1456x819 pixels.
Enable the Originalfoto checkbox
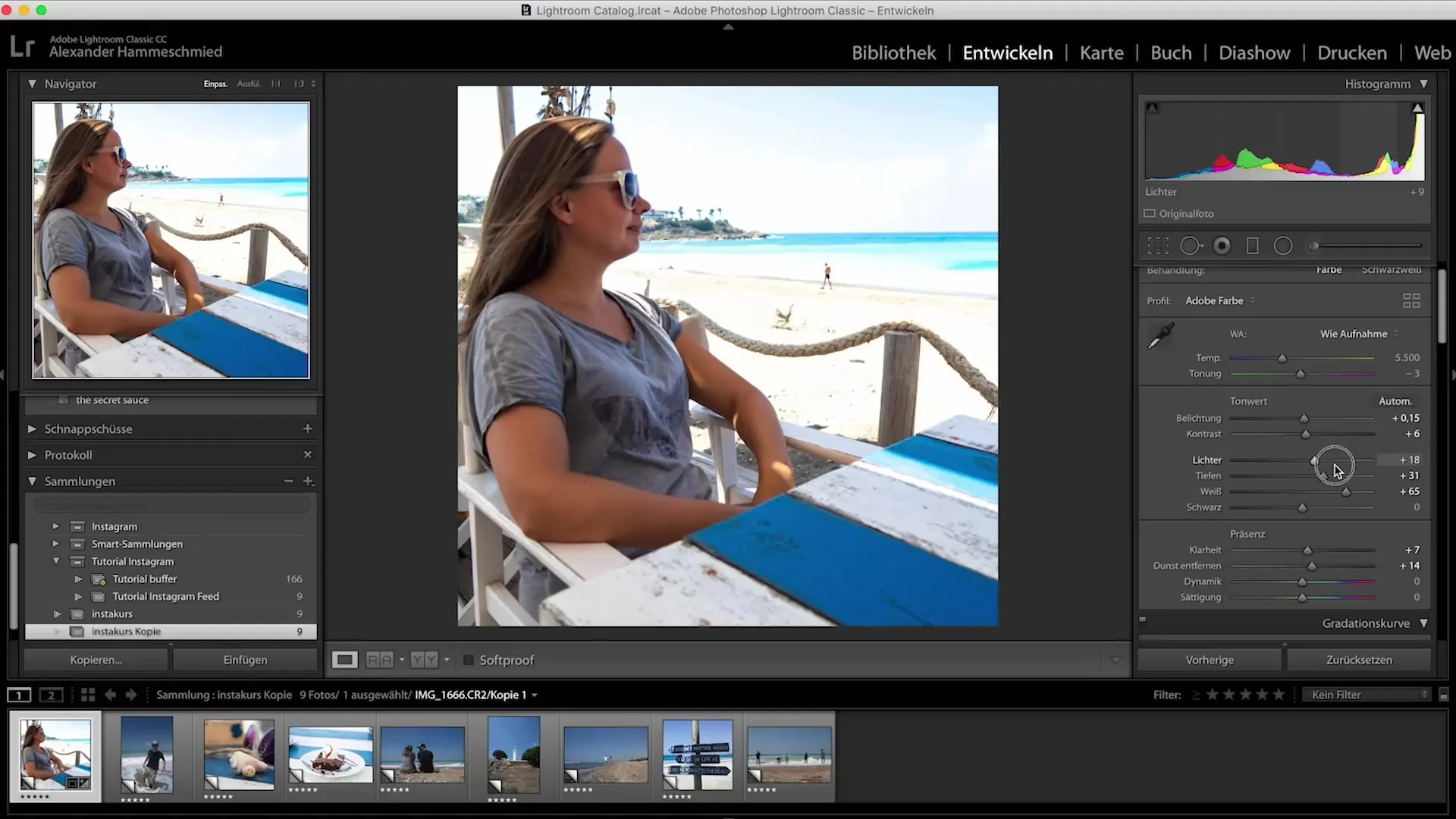pos(1150,214)
